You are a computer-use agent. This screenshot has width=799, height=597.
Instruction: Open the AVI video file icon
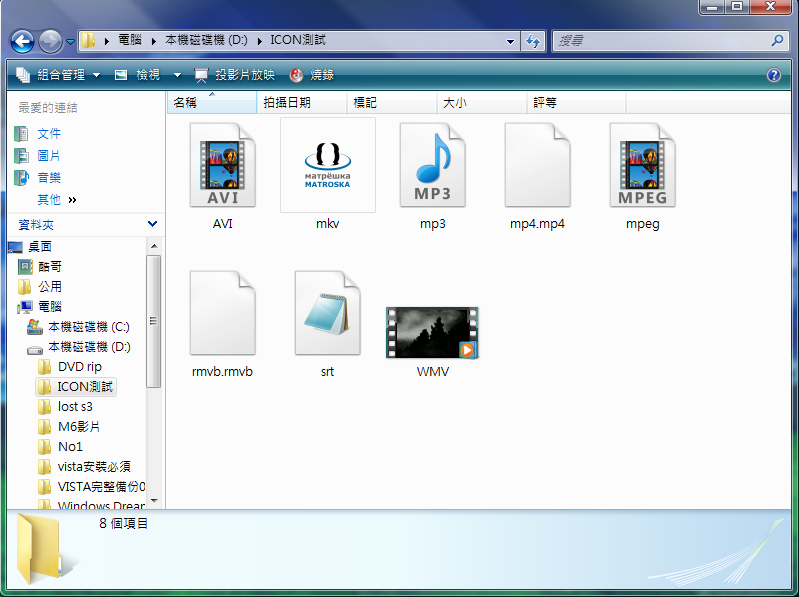[x=222, y=166]
